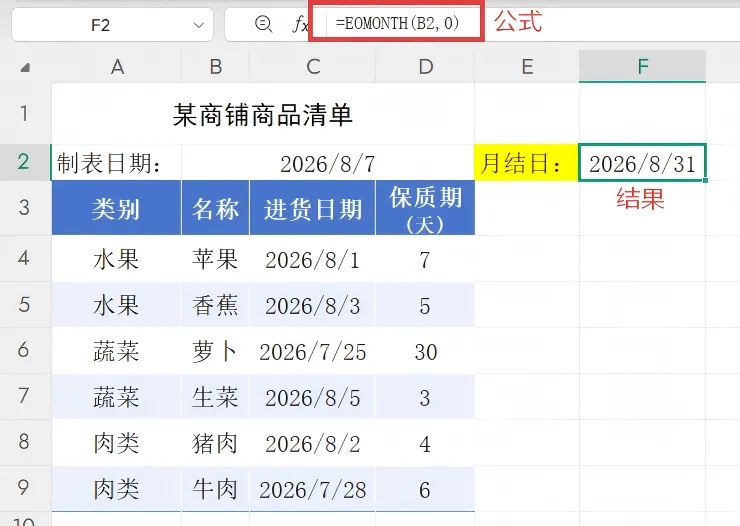This screenshot has height=526, width=740.
Task: Click header cell 保质期(天)
Action: tap(425, 208)
